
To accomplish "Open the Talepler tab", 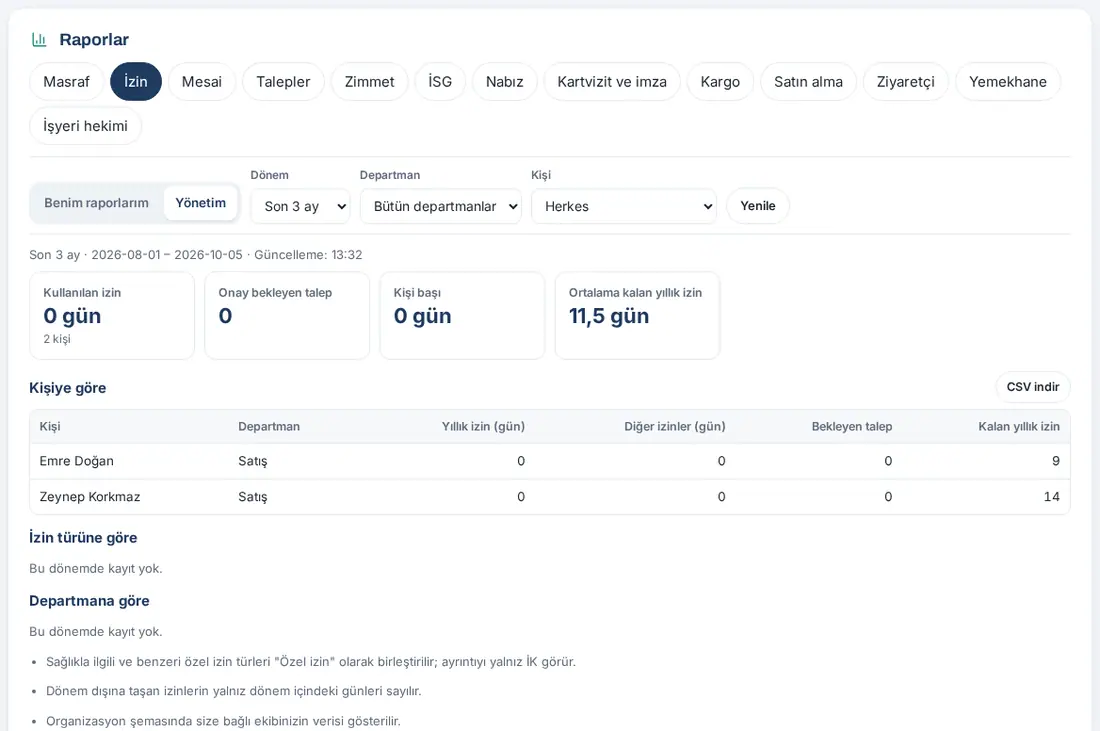I will (283, 81).
